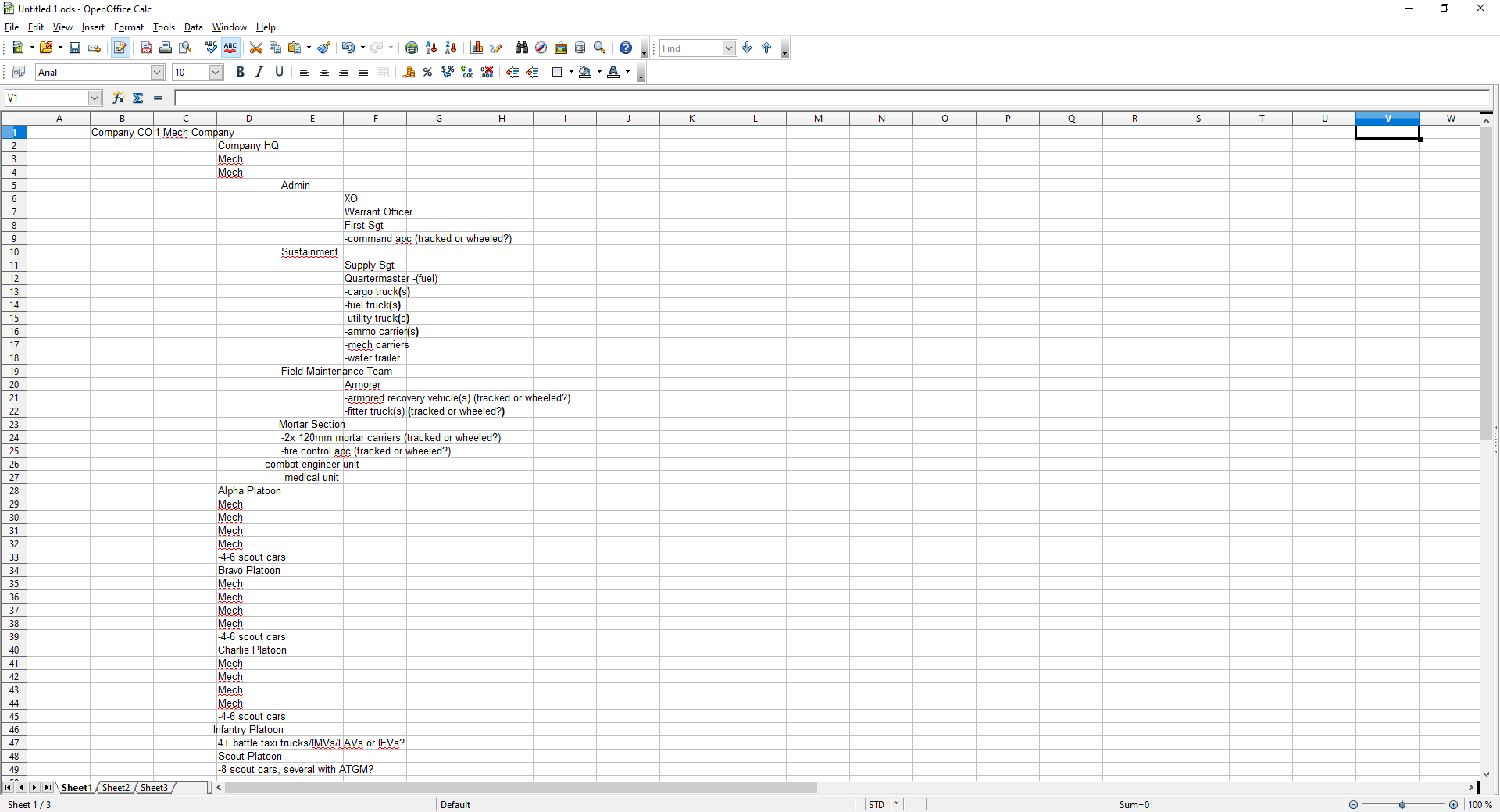
Task: Open file with the folder icon
Action: click(x=46, y=48)
